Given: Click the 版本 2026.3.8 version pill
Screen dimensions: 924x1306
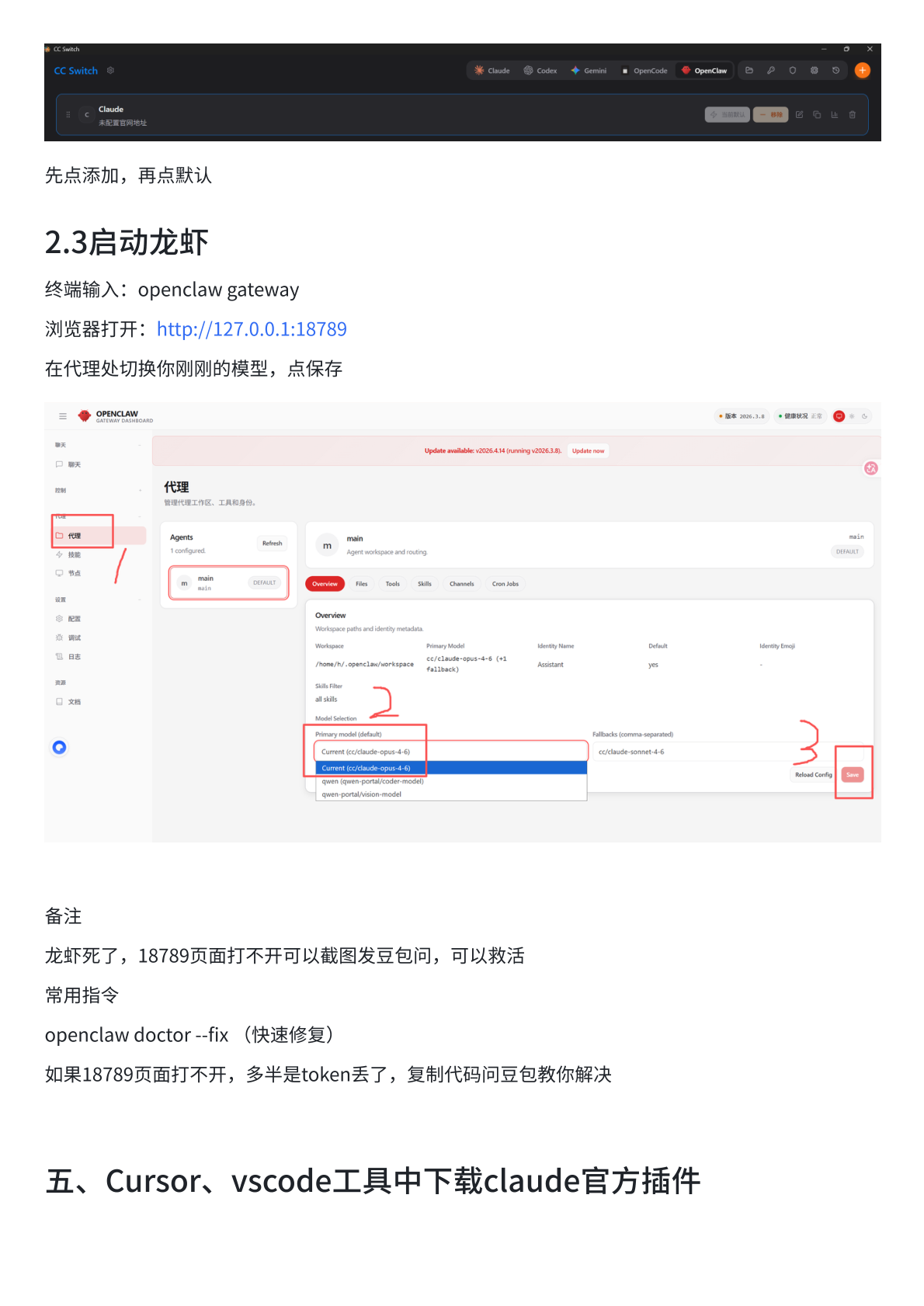Looking at the screenshot, I should 742,416.
